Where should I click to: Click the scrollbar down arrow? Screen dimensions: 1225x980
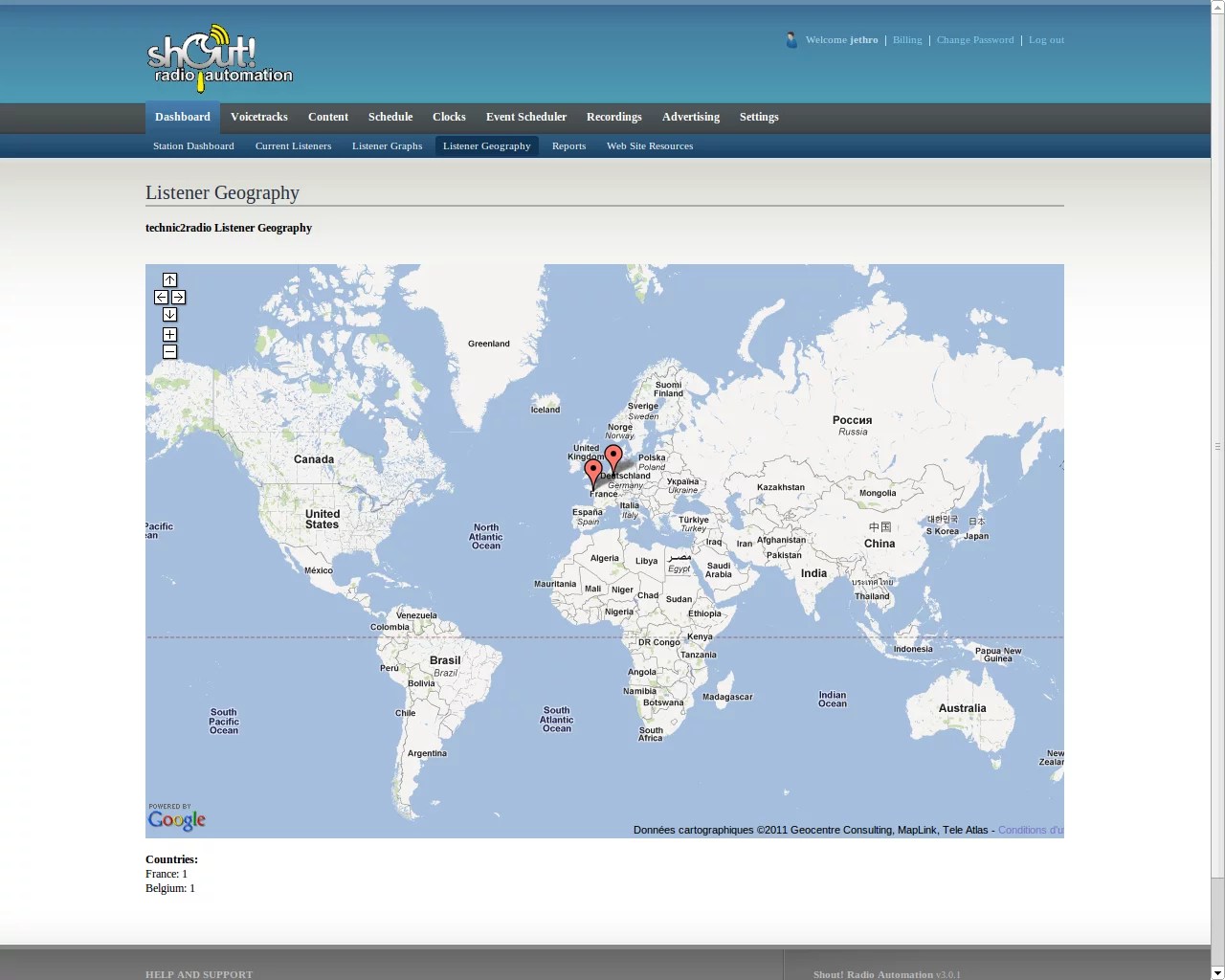click(1217, 972)
